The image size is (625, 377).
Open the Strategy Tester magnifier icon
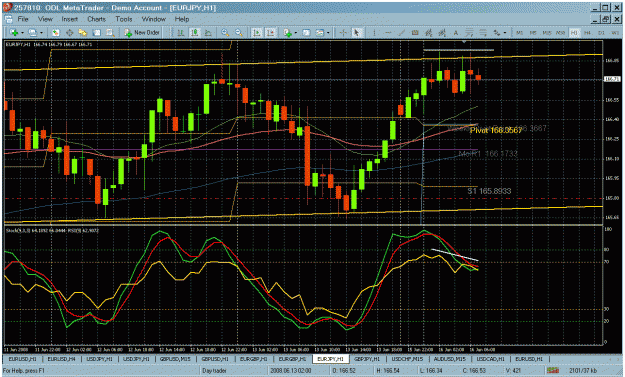click(110, 33)
